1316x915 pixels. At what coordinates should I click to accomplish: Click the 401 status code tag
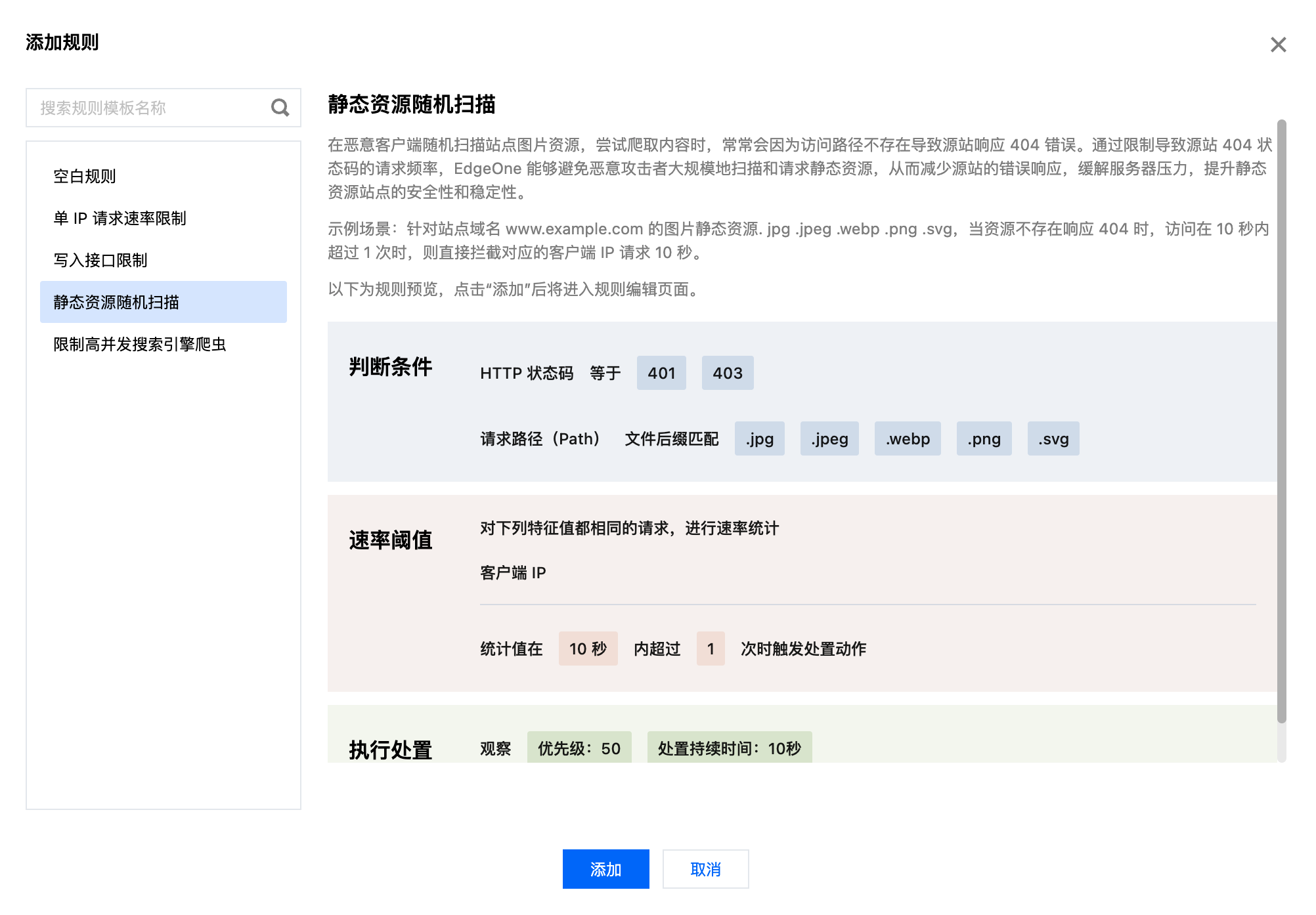point(661,373)
